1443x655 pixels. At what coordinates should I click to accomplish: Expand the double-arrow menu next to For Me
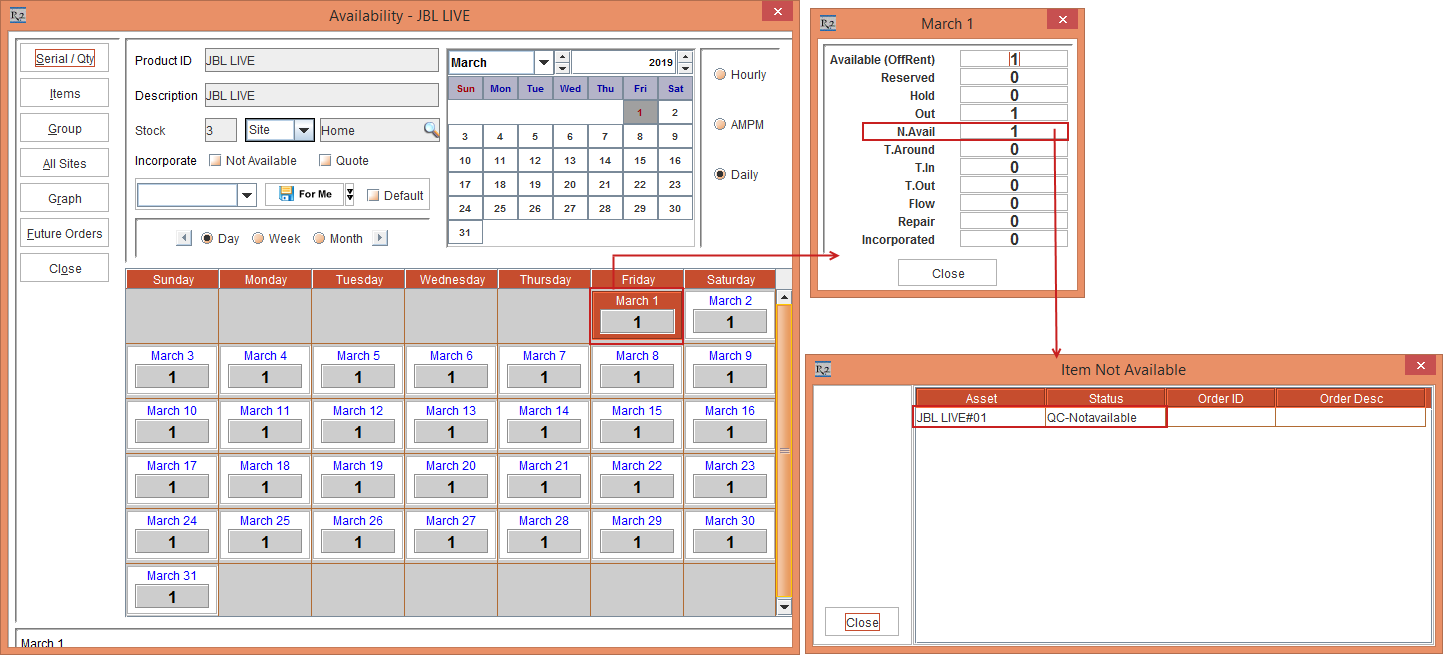pyautogui.click(x=350, y=195)
